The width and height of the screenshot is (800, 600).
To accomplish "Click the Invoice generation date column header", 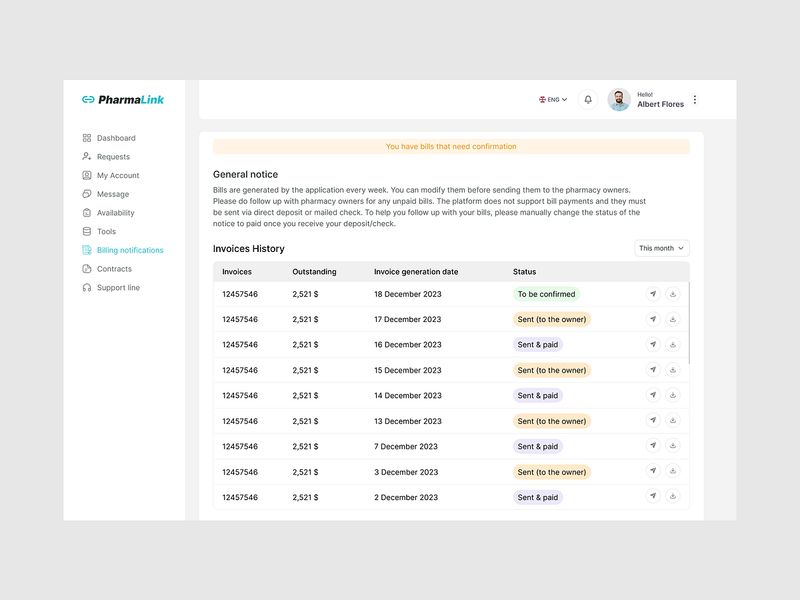I will 416,272.
